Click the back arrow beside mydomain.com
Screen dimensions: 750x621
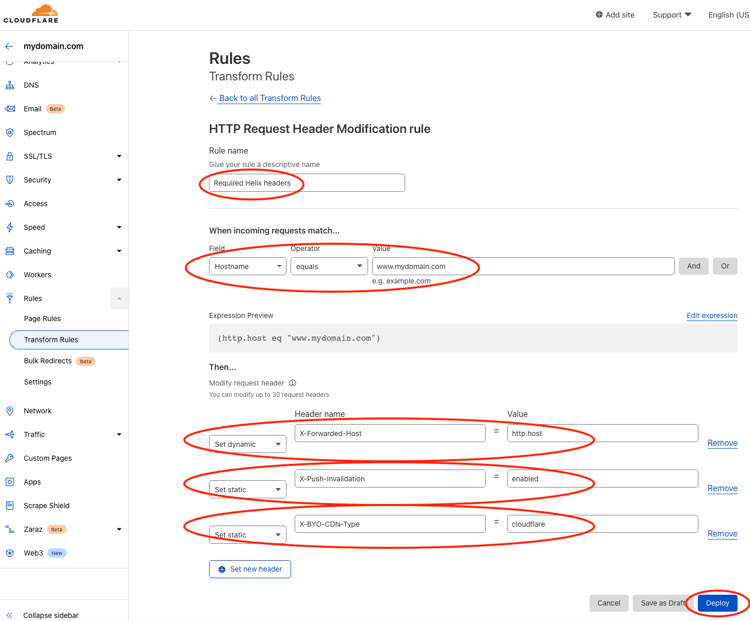pos(9,46)
